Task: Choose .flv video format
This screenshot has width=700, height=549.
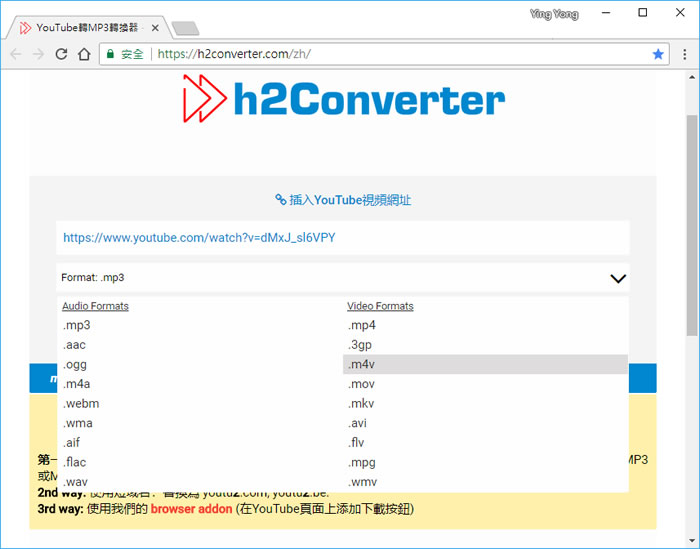Action: coord(485,443)
